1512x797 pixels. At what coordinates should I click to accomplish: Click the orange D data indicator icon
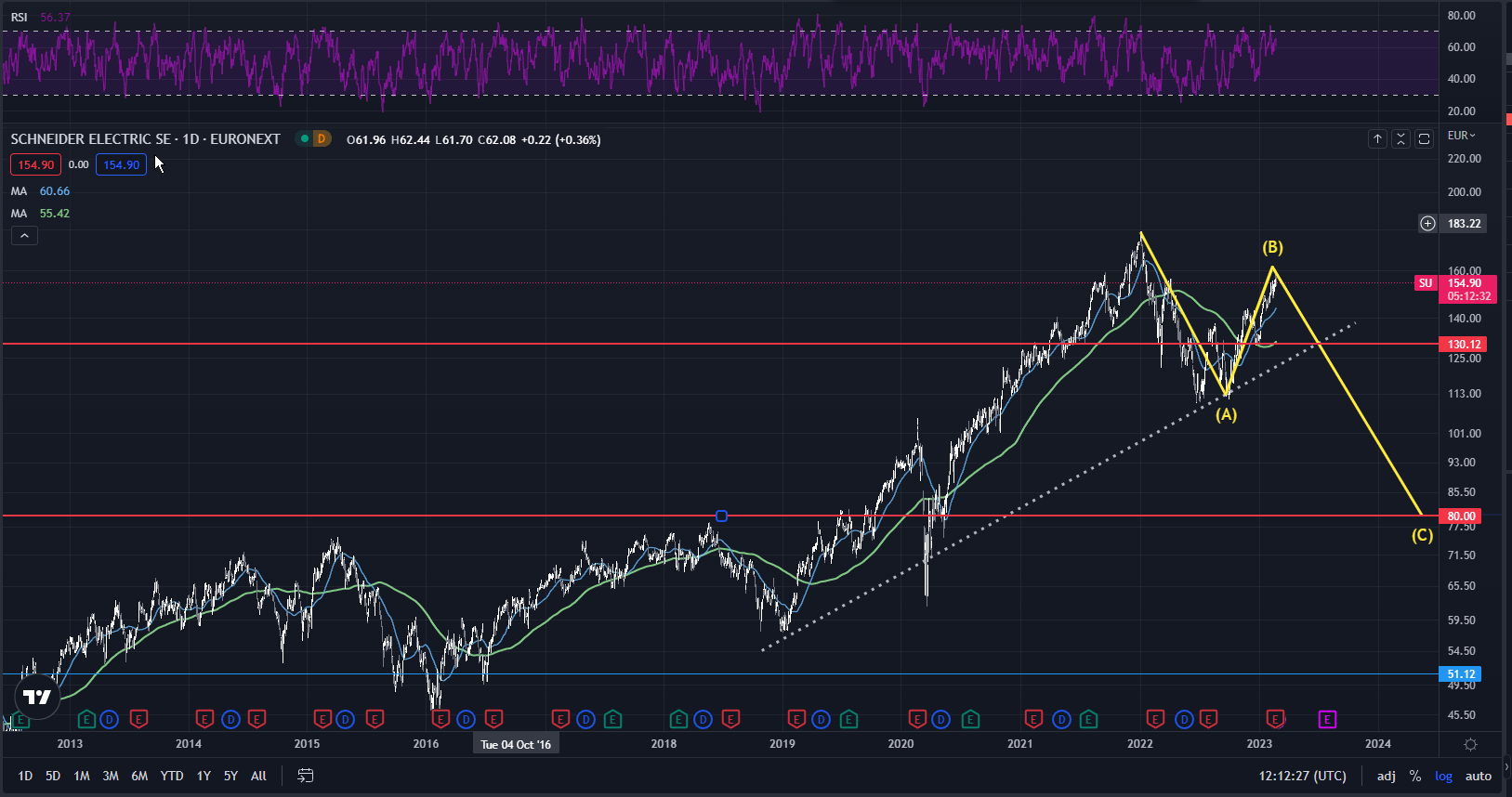click(x=322, y=138)
